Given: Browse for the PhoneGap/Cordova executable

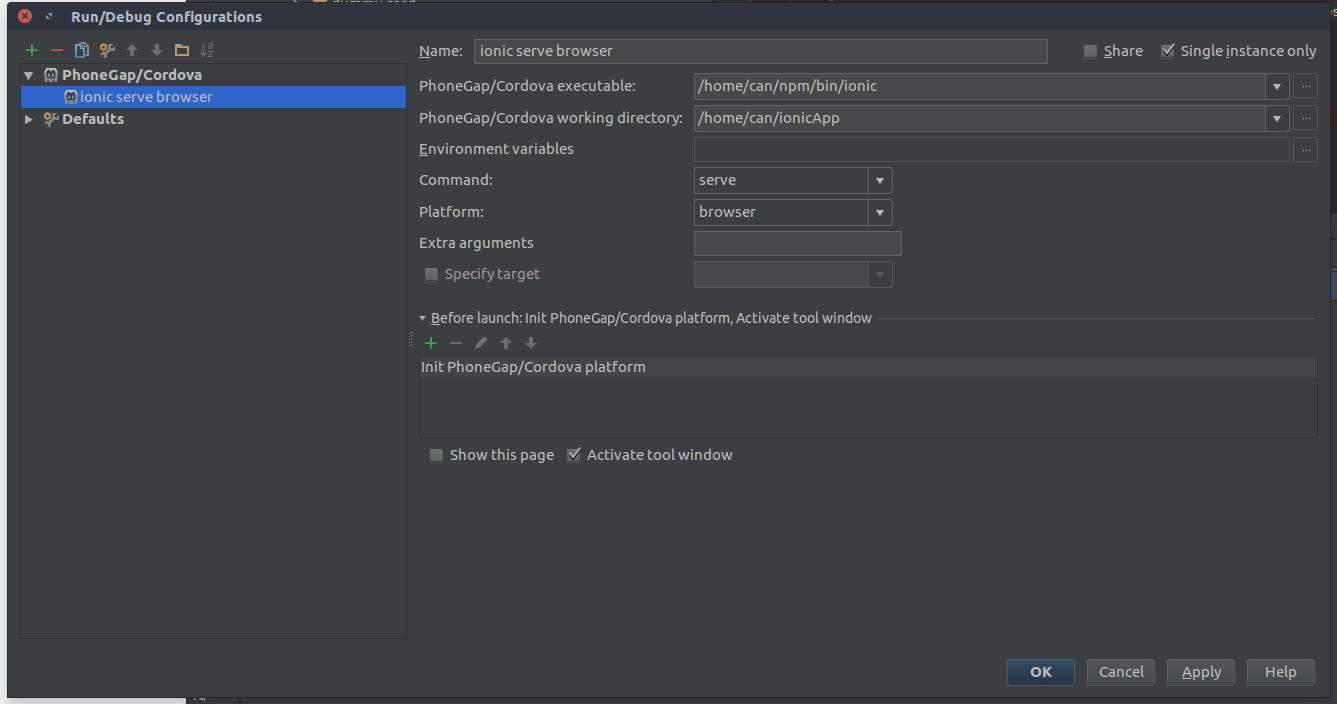Looking at the screenshot, I should tap(1306, 86).
